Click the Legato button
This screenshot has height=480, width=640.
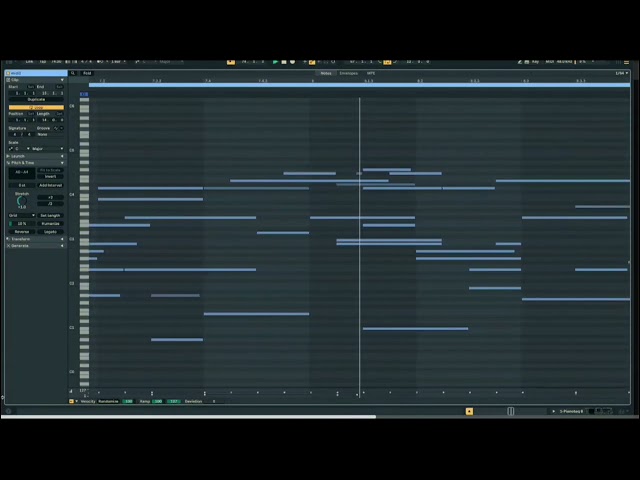[x=50, y=231]
